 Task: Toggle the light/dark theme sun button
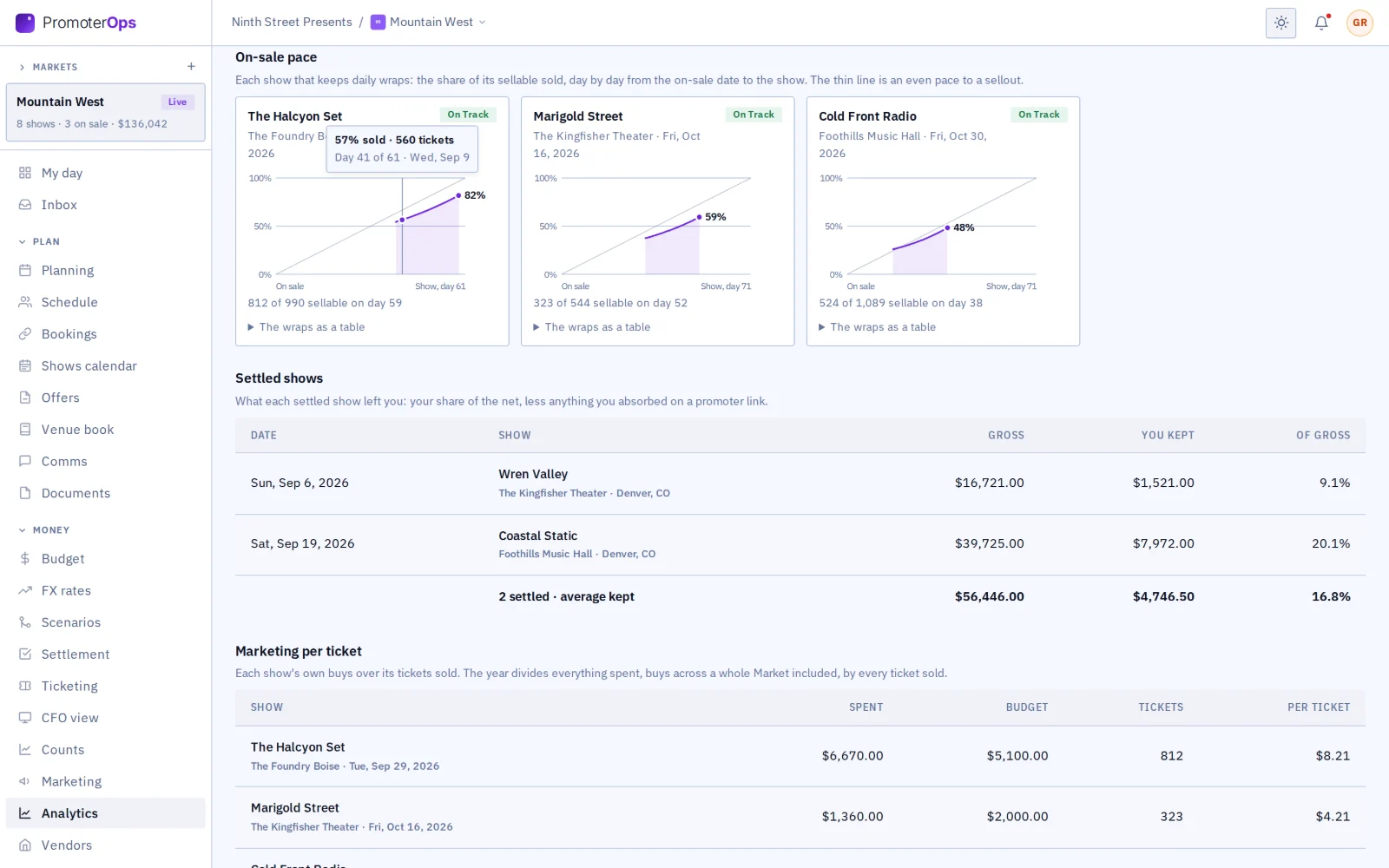(x=1280, y=23)
